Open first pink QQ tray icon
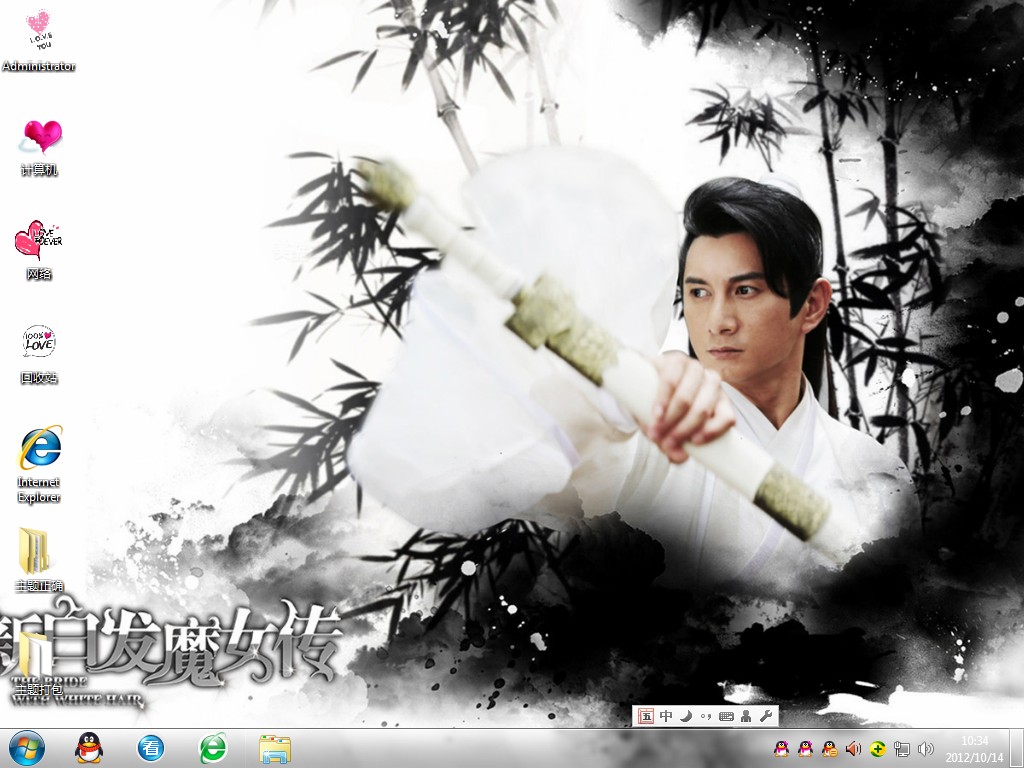 tap(781, 748)
